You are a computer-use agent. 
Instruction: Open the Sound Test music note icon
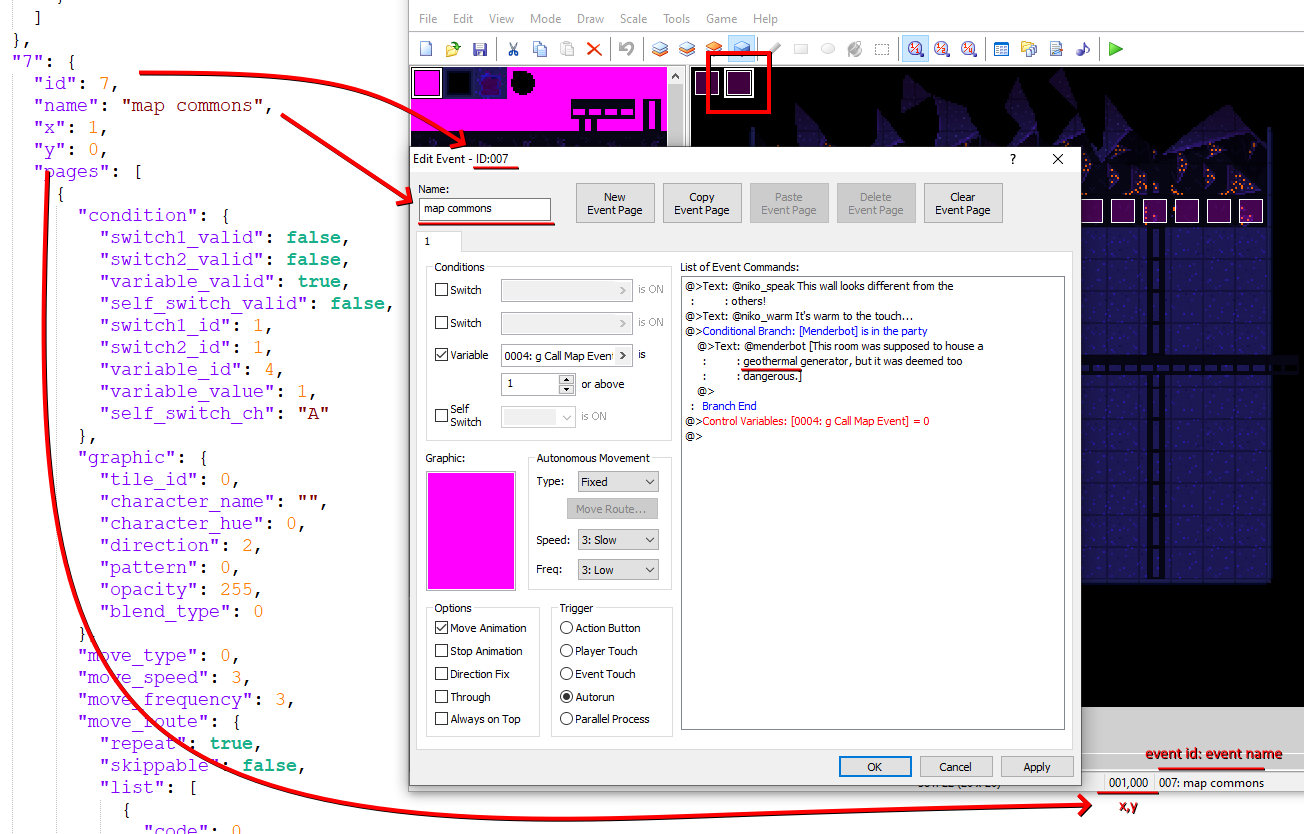(x=1082, y=49)
